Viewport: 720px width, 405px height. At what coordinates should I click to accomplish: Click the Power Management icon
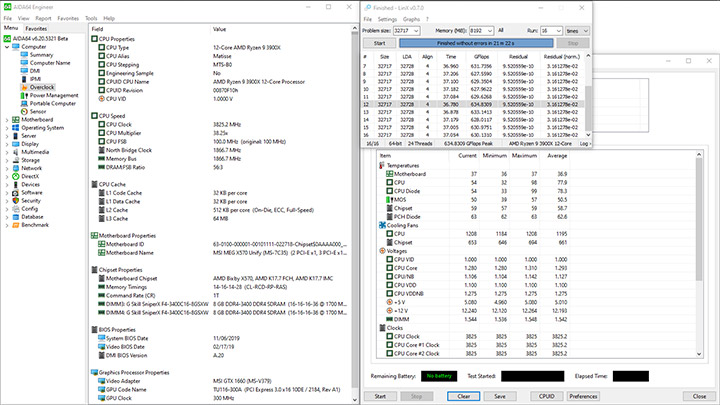click(24, 96)
